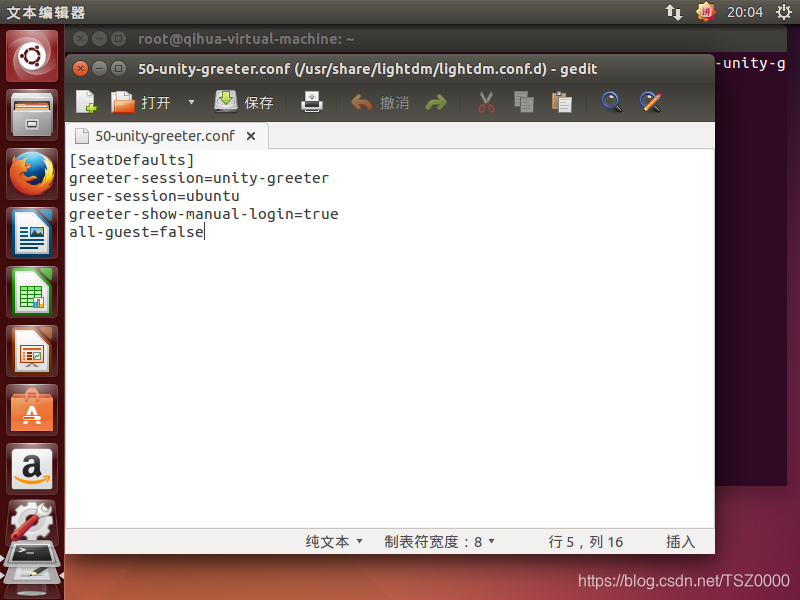Screen dimensions: 800x600
Task: Open the 制表符宽度 tab width dropdown
Action: [439, 542]
